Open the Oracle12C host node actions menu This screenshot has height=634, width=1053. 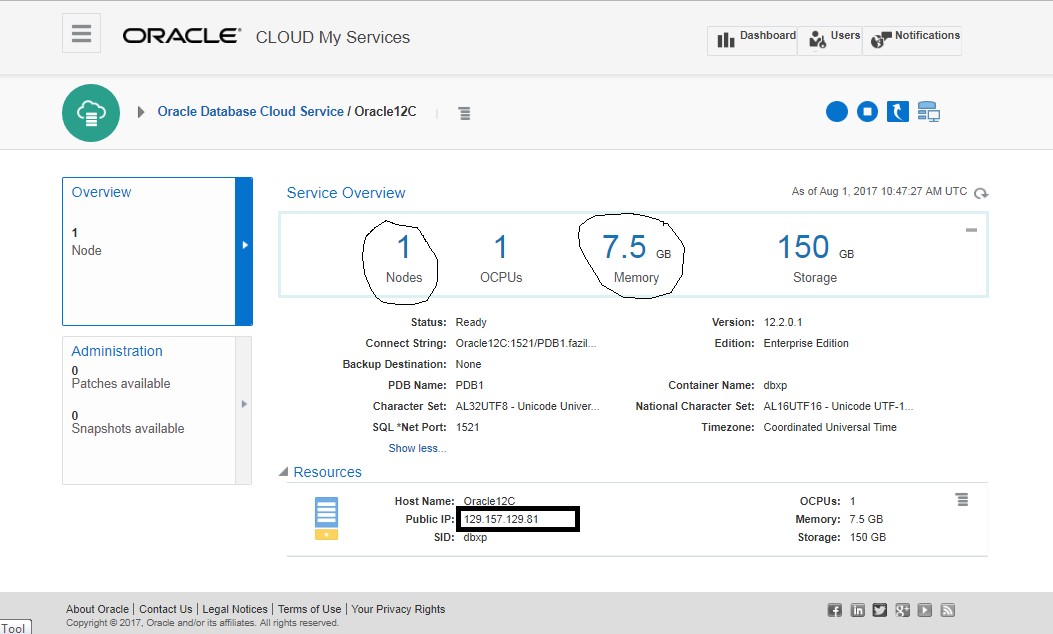pos(961,499)
